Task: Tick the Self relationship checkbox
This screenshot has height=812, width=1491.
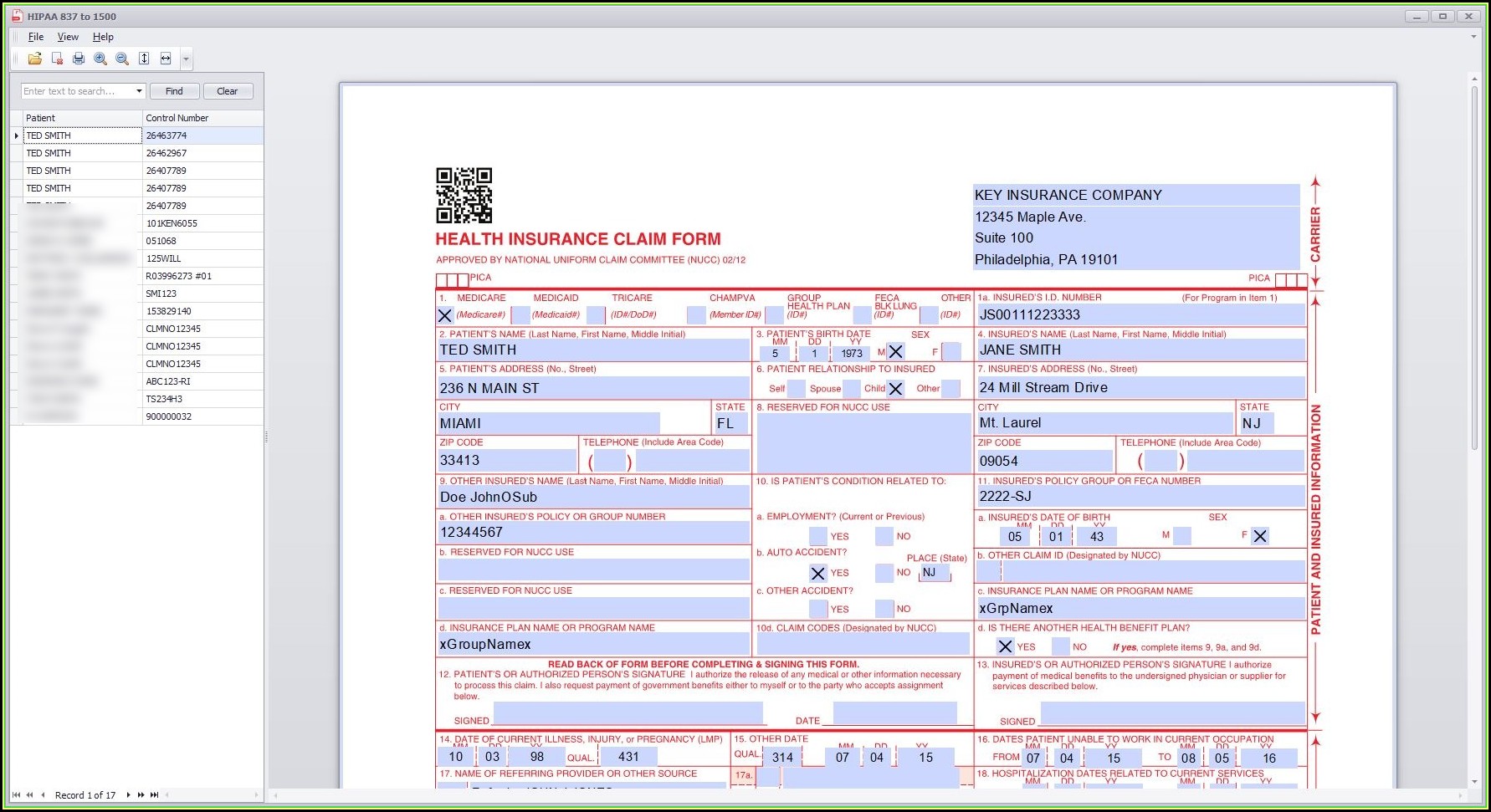Action: coord(796,389)
